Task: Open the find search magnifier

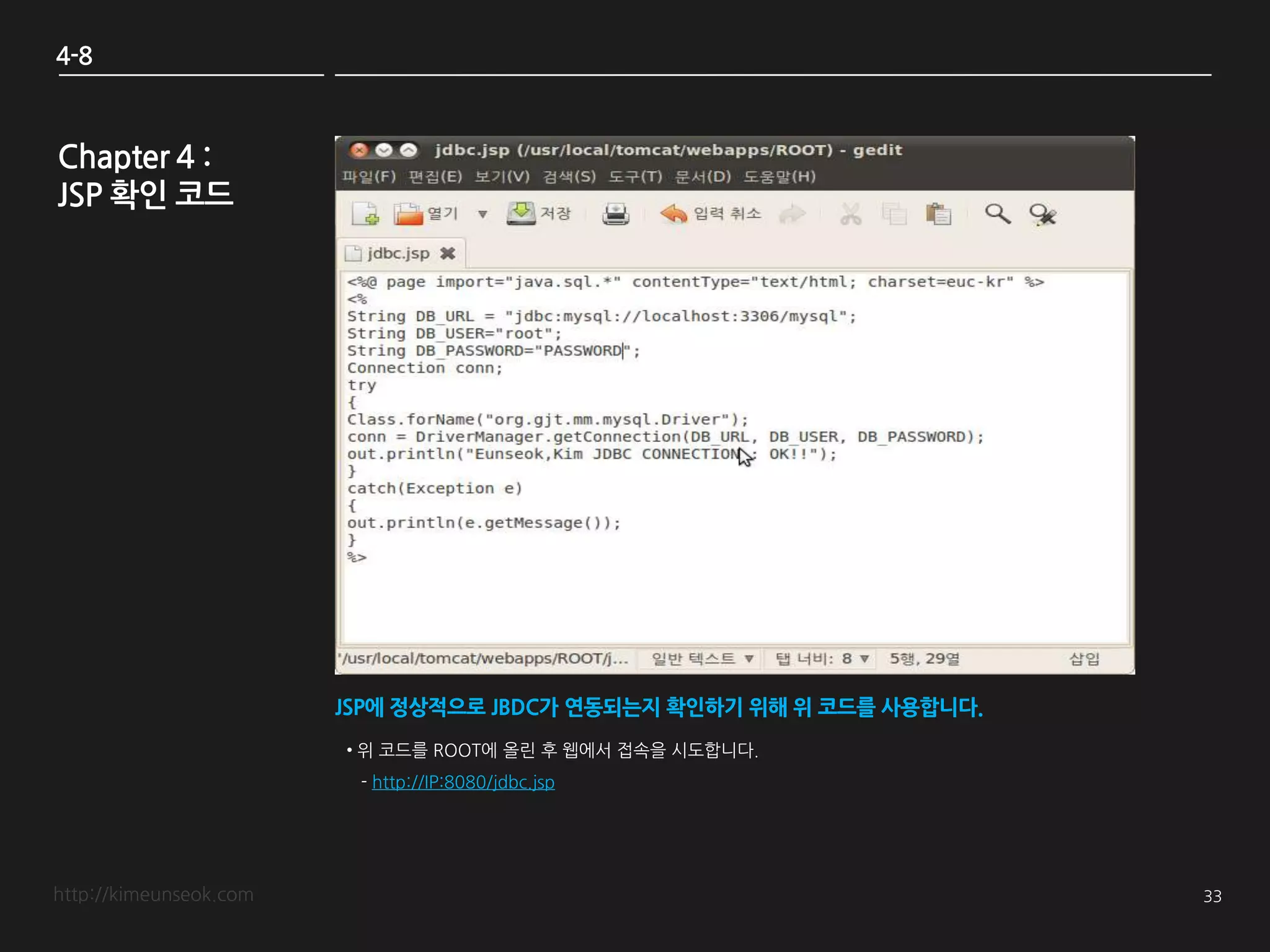Action: 997,214
